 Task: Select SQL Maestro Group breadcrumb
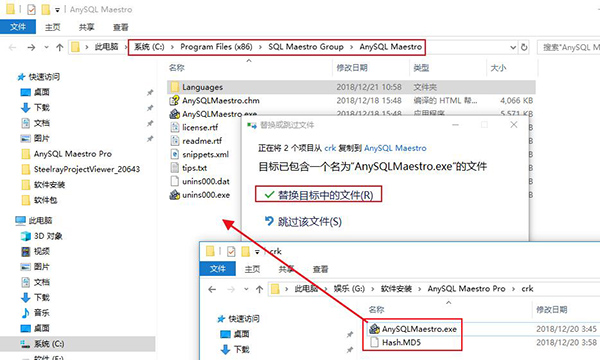(306, 47)
